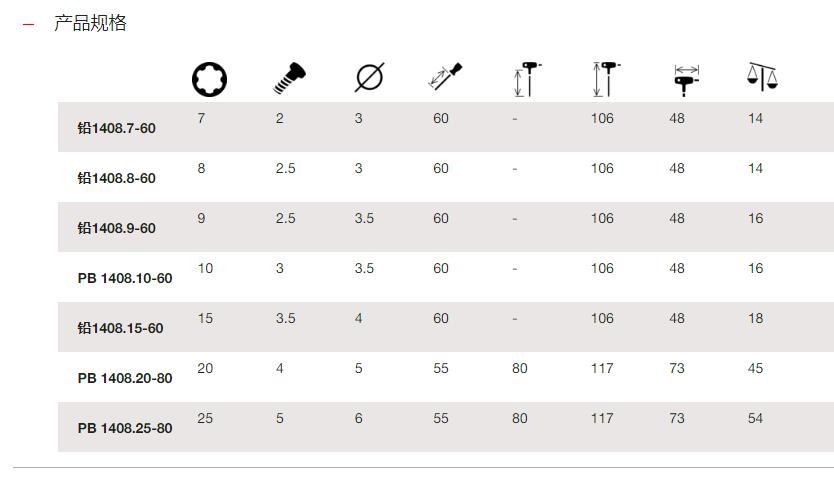Click the 117 length value for PB 1408.20-80
Screen dimensions: 834x491
(602, 368)
